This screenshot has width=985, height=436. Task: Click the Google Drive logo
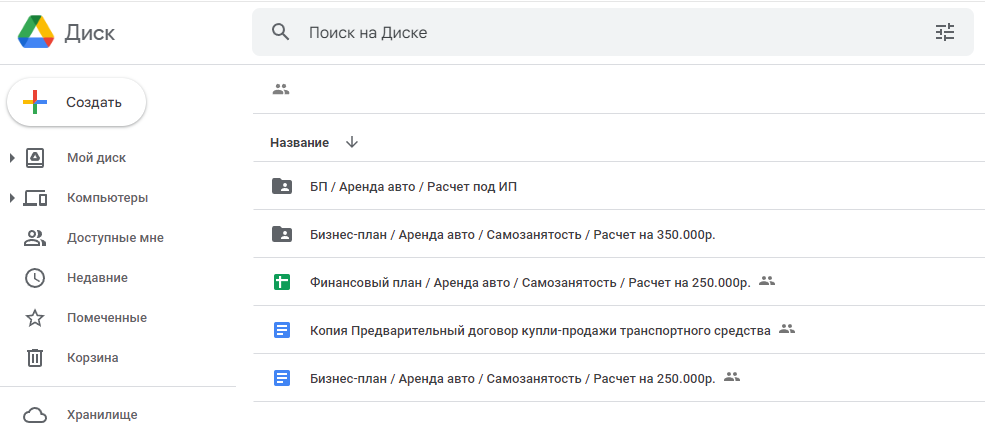tap(35, 33)
